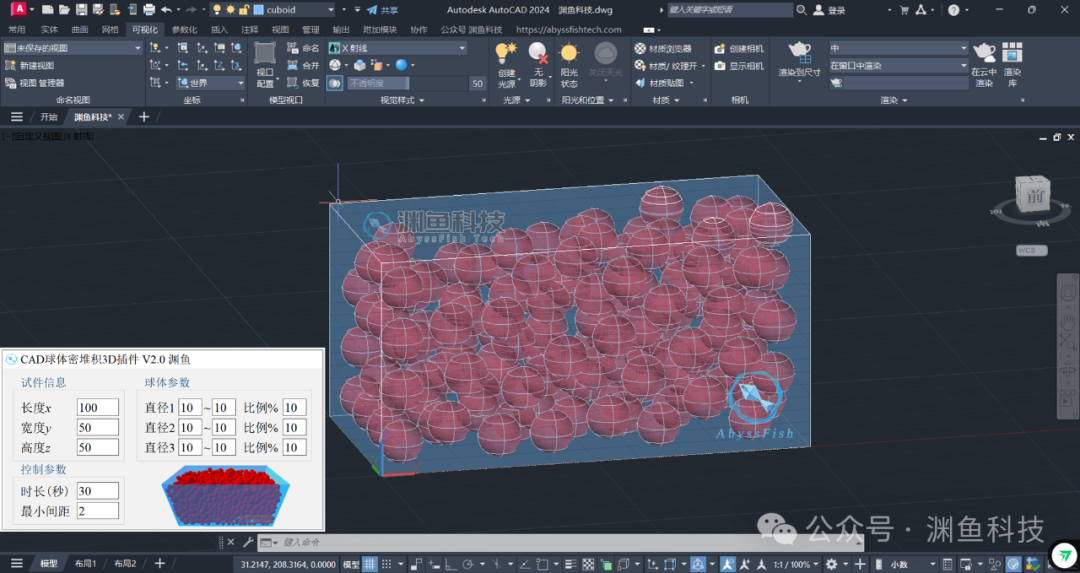Click the Share paper-plane icon
Viewport: 1080px width, 573px height.
point(373,10)
